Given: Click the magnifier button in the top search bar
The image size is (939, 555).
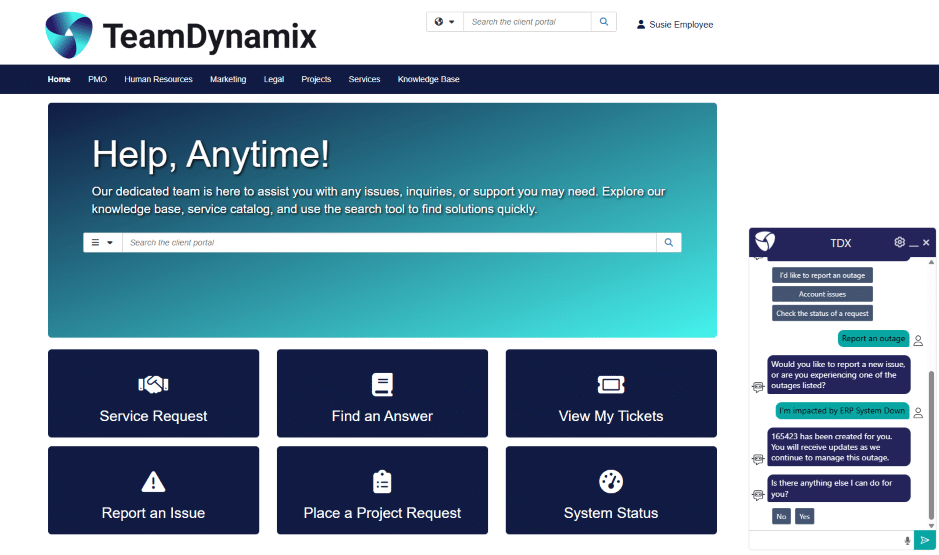Looking at the screenshot, I should (x=603, y=22).
